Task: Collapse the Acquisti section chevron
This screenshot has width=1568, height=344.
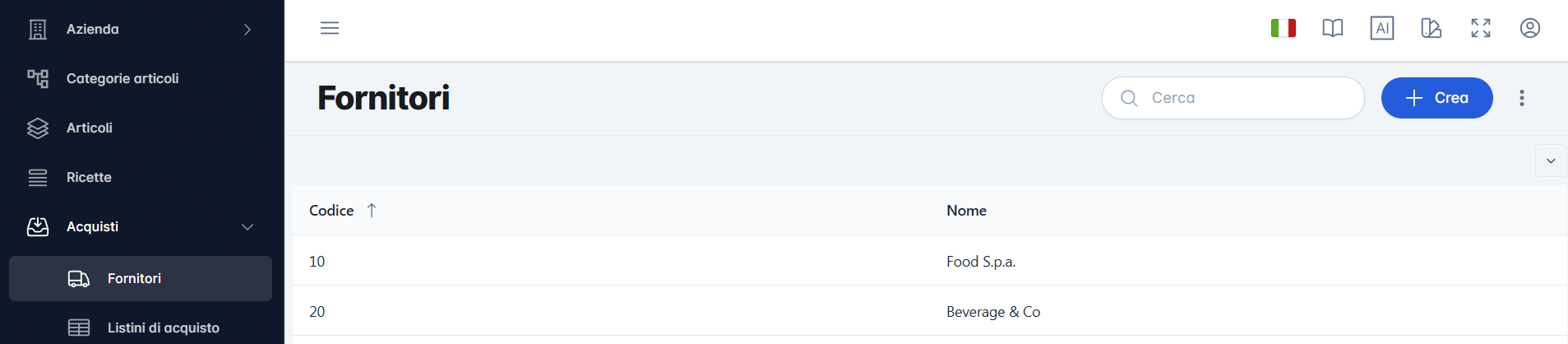Action: (247, 227)
